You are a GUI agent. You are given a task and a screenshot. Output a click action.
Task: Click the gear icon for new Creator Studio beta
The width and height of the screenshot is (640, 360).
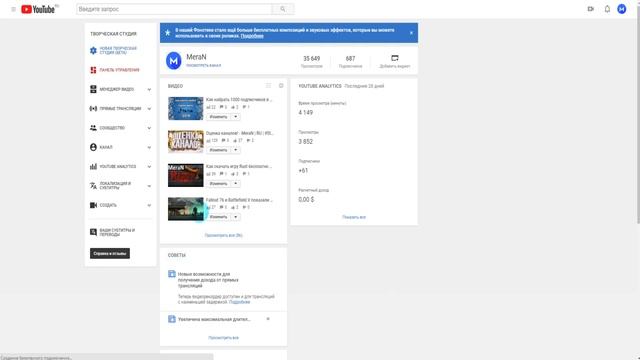tap(93, 50)
